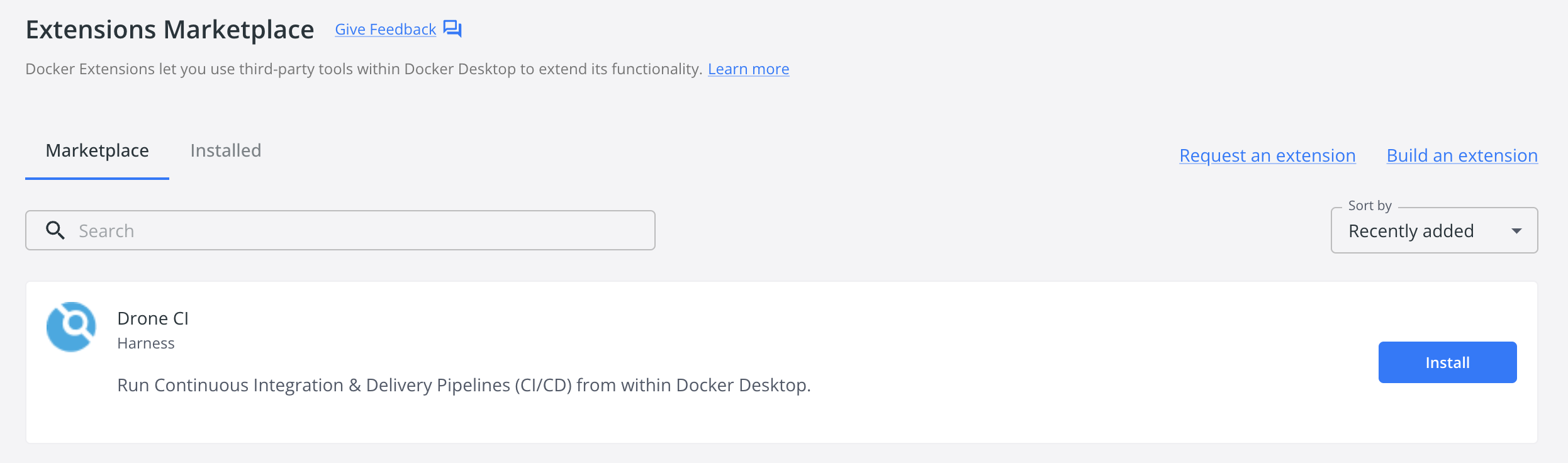Click the Extensions Marketplace heading
Viewport: 1568px width, 463px height.
(x=170, y=30)
